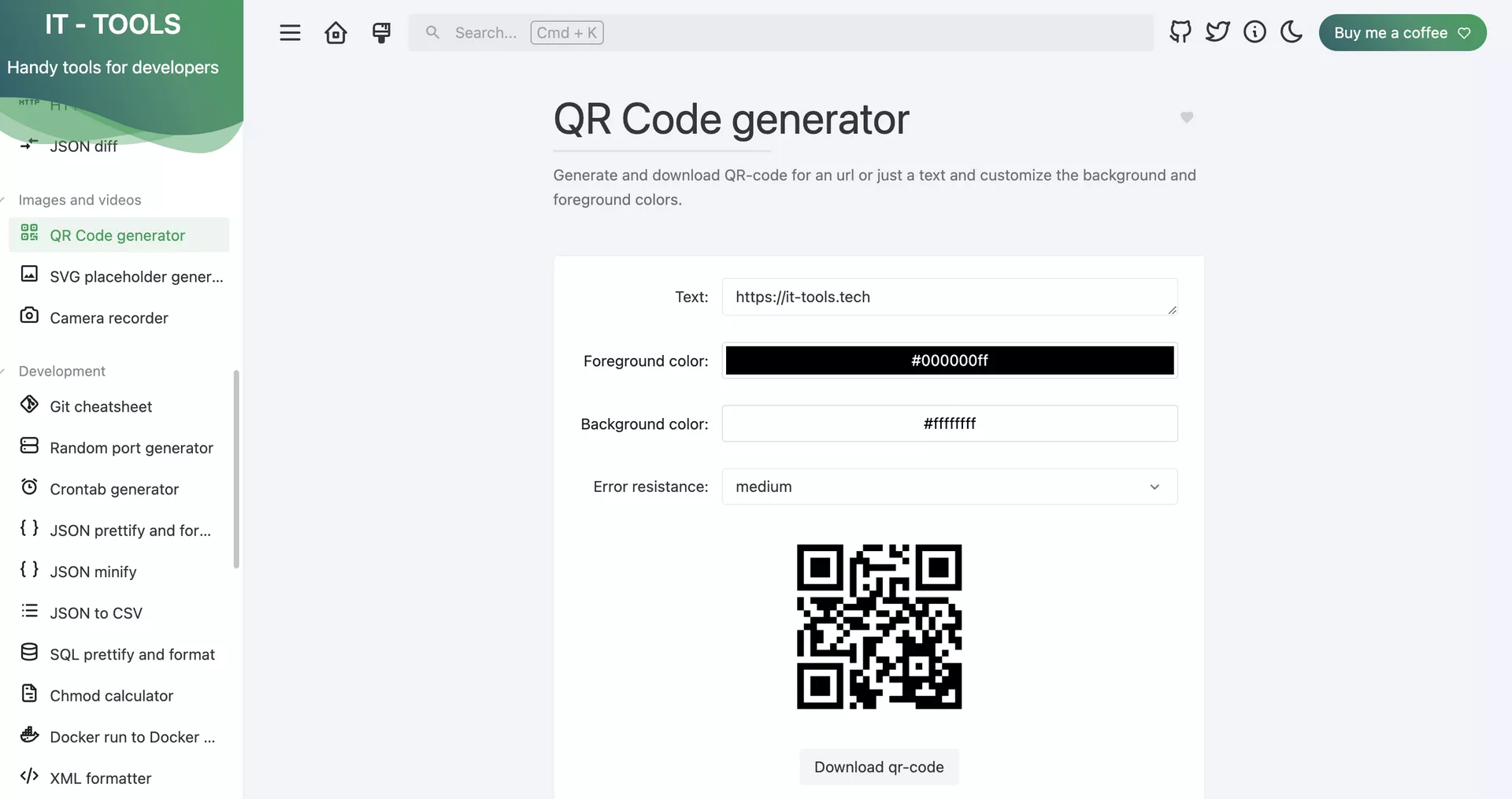Click the sidebar scrollbar
The height and width of the screenshot is (799, 1512).
click(x=236, y=468)
